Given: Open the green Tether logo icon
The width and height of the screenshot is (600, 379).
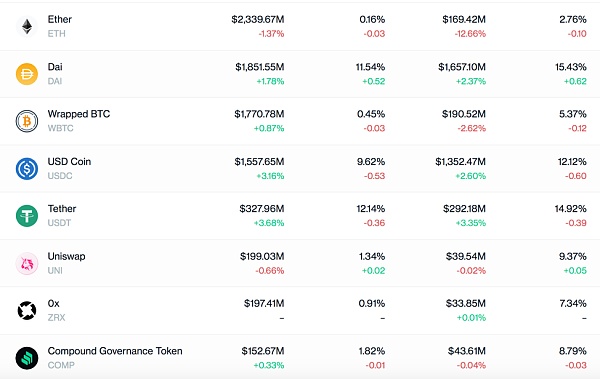Looking at the screenshot, I should (x=27, y=216).
